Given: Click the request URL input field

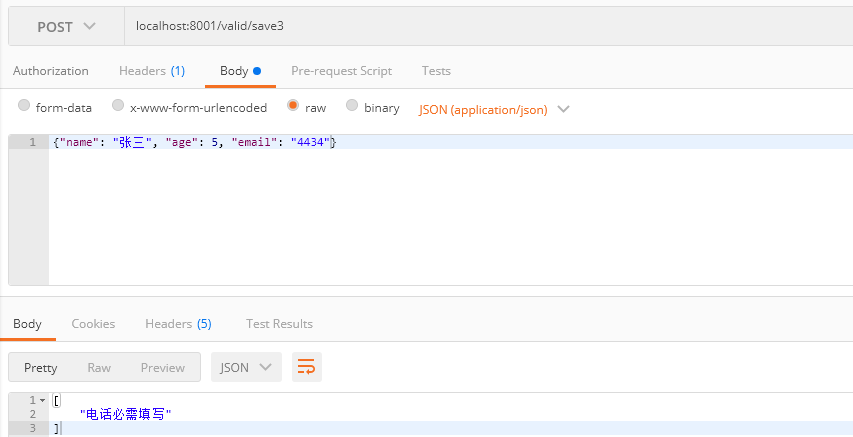Looking at the screenshot, I should point(480,26).
